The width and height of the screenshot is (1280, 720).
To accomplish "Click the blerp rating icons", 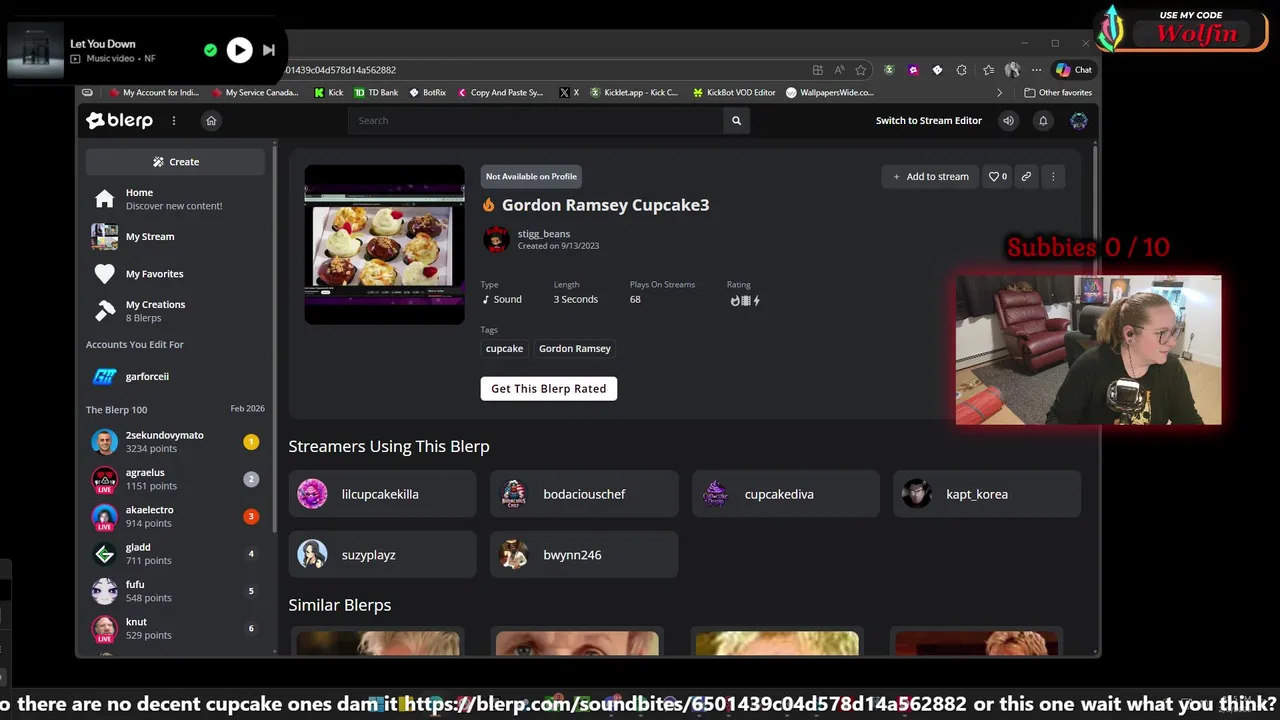I will coord(745,300).
